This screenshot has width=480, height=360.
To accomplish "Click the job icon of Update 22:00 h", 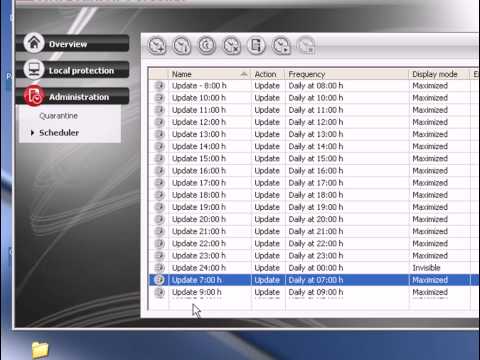I will tap(160, 244).
